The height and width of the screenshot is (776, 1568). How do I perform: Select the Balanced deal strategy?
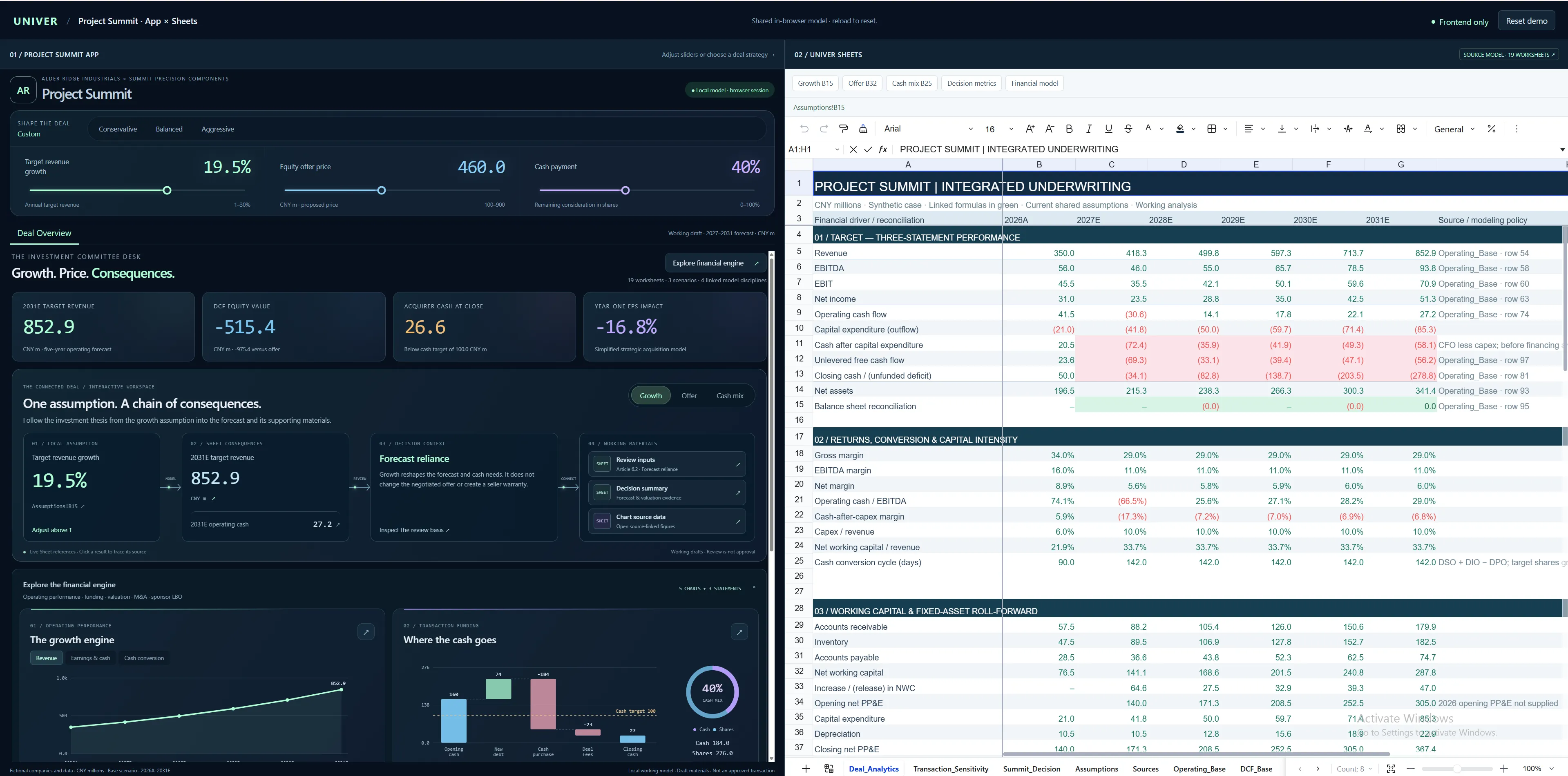click(x=169, y=129)
